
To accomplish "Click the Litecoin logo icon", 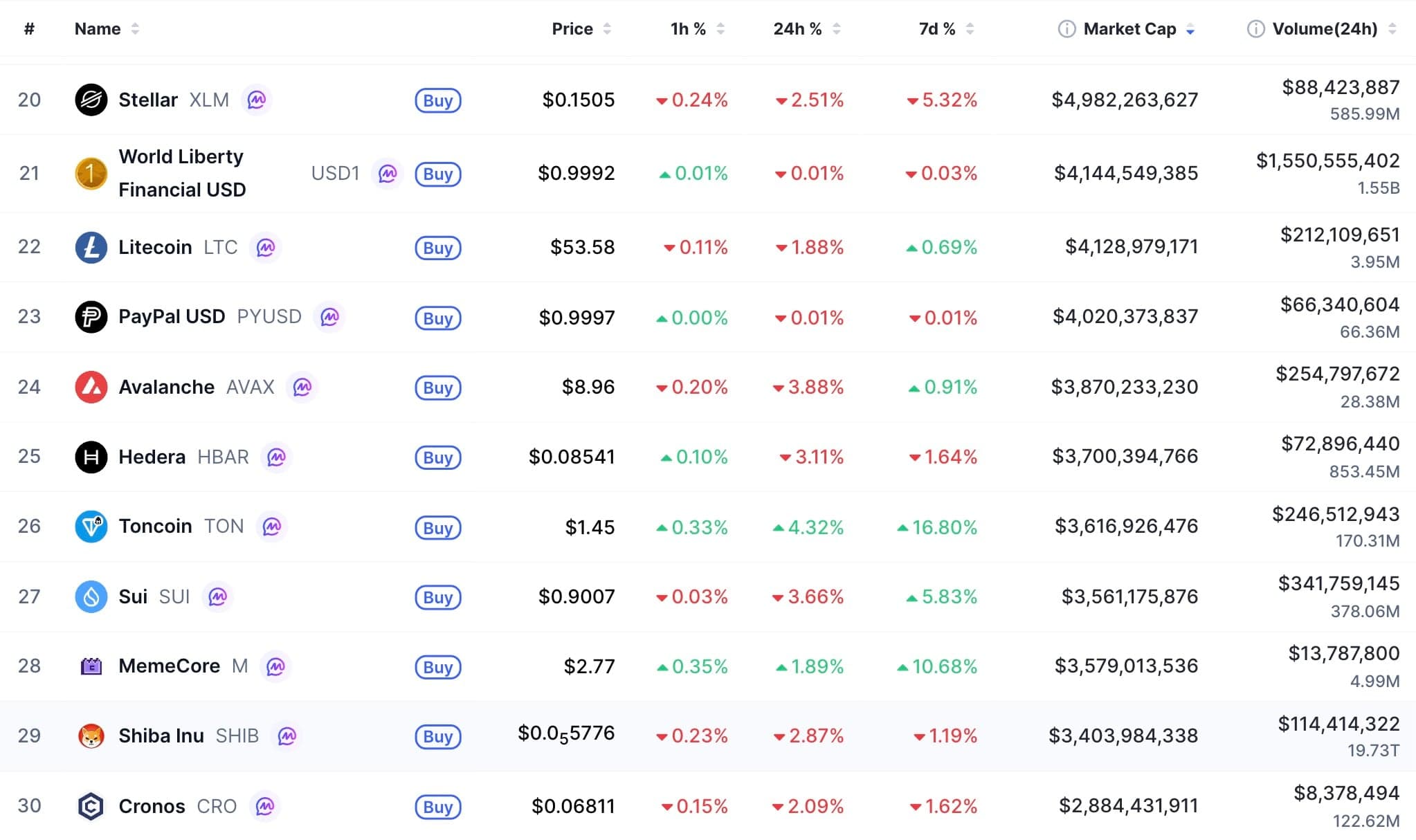I will coord(91,247).
